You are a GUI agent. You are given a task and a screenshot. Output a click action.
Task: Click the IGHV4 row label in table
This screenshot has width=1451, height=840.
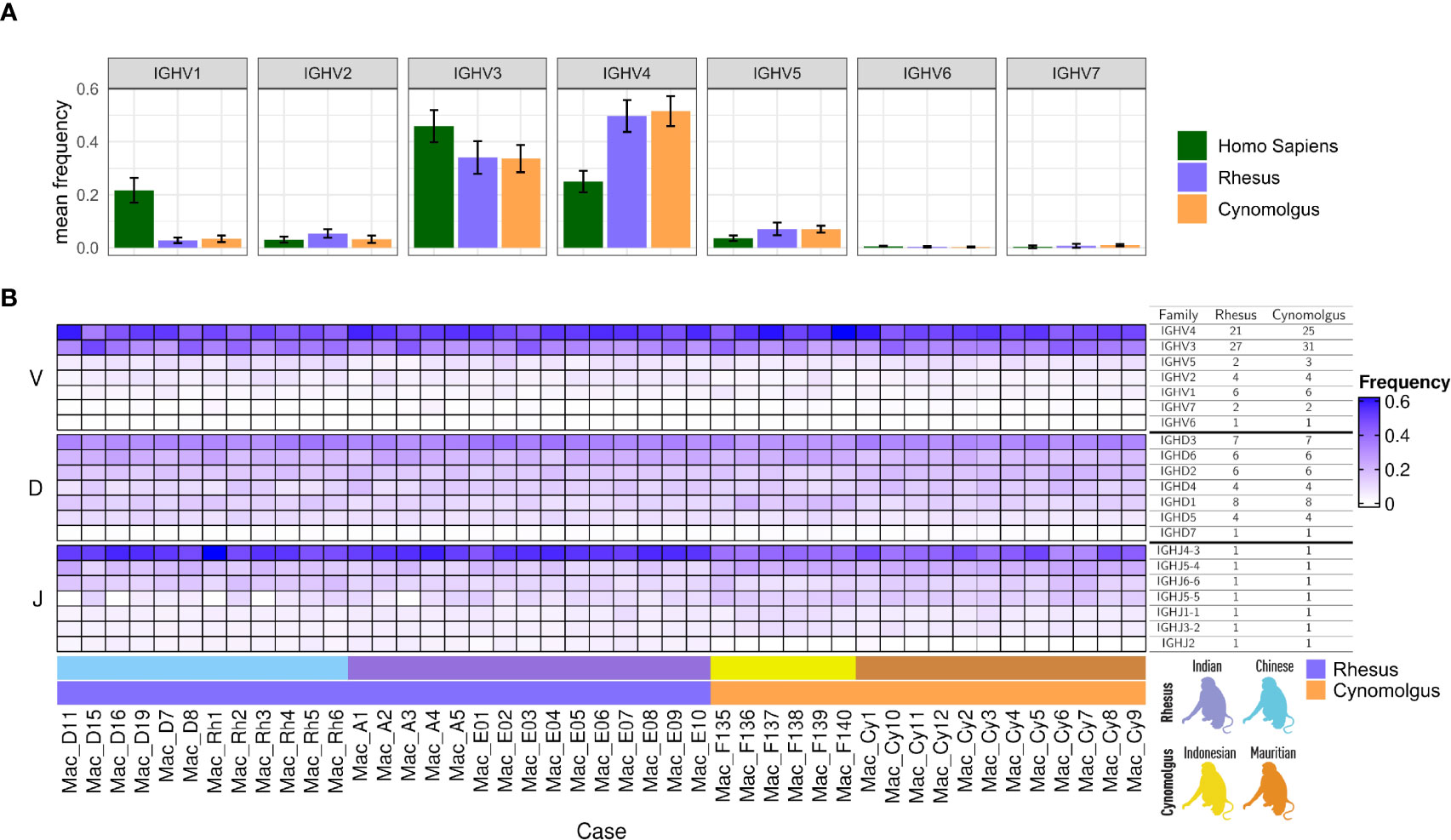1178,330
